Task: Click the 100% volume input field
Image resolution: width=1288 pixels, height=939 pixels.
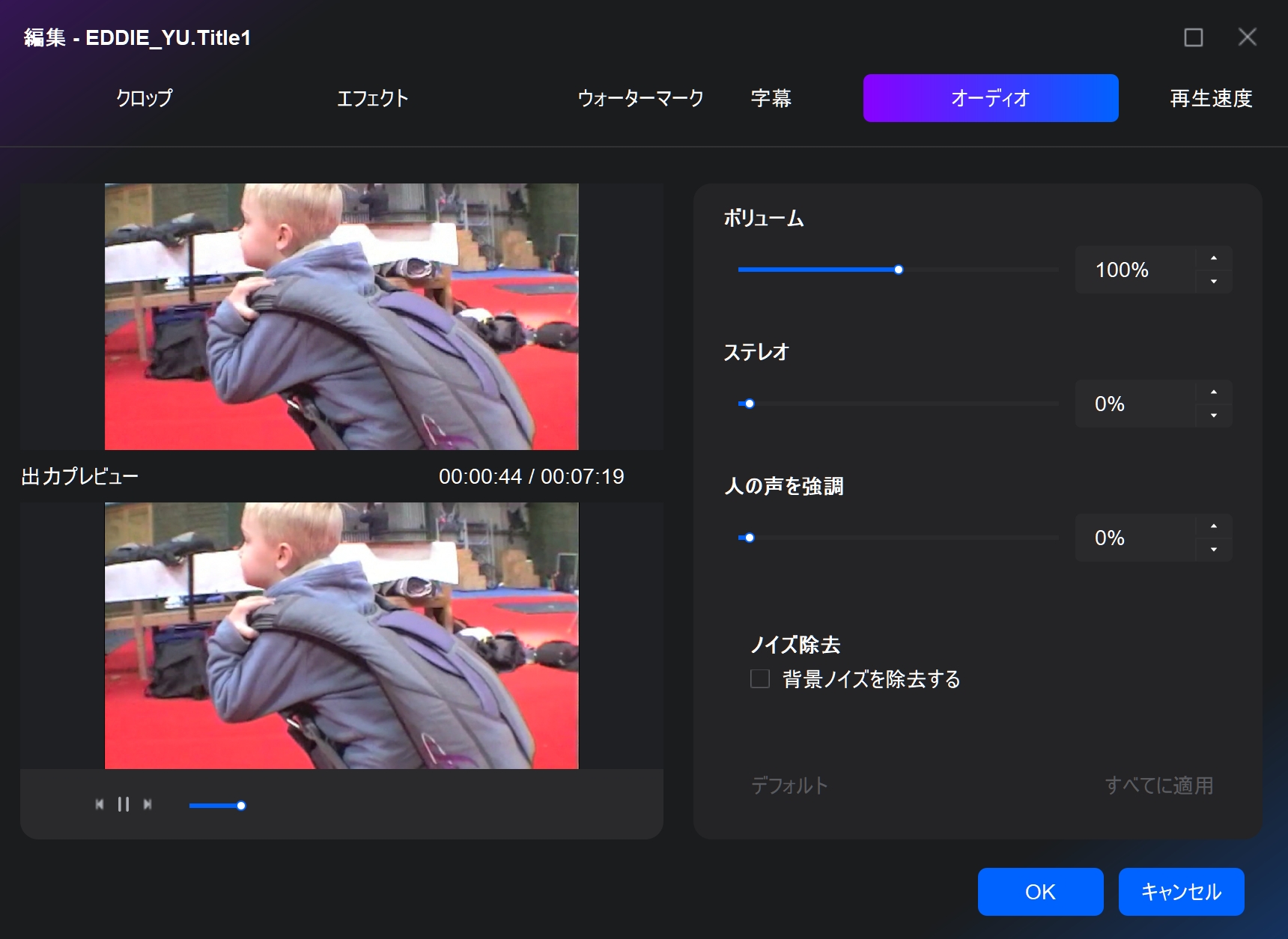Action: point(1134,270)
